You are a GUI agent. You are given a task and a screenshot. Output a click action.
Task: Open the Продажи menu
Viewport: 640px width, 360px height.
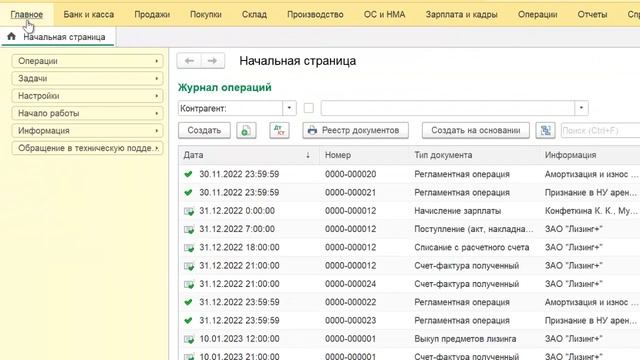pos(152,14)
